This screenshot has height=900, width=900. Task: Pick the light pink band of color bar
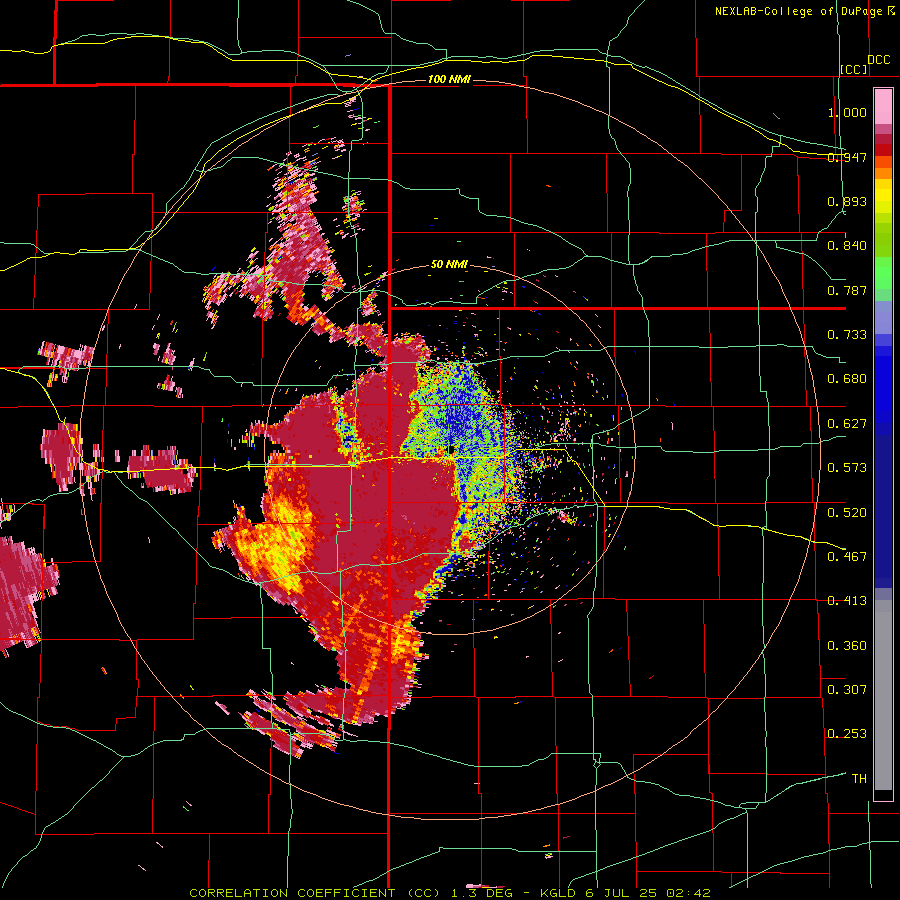(x=883, y=107)
